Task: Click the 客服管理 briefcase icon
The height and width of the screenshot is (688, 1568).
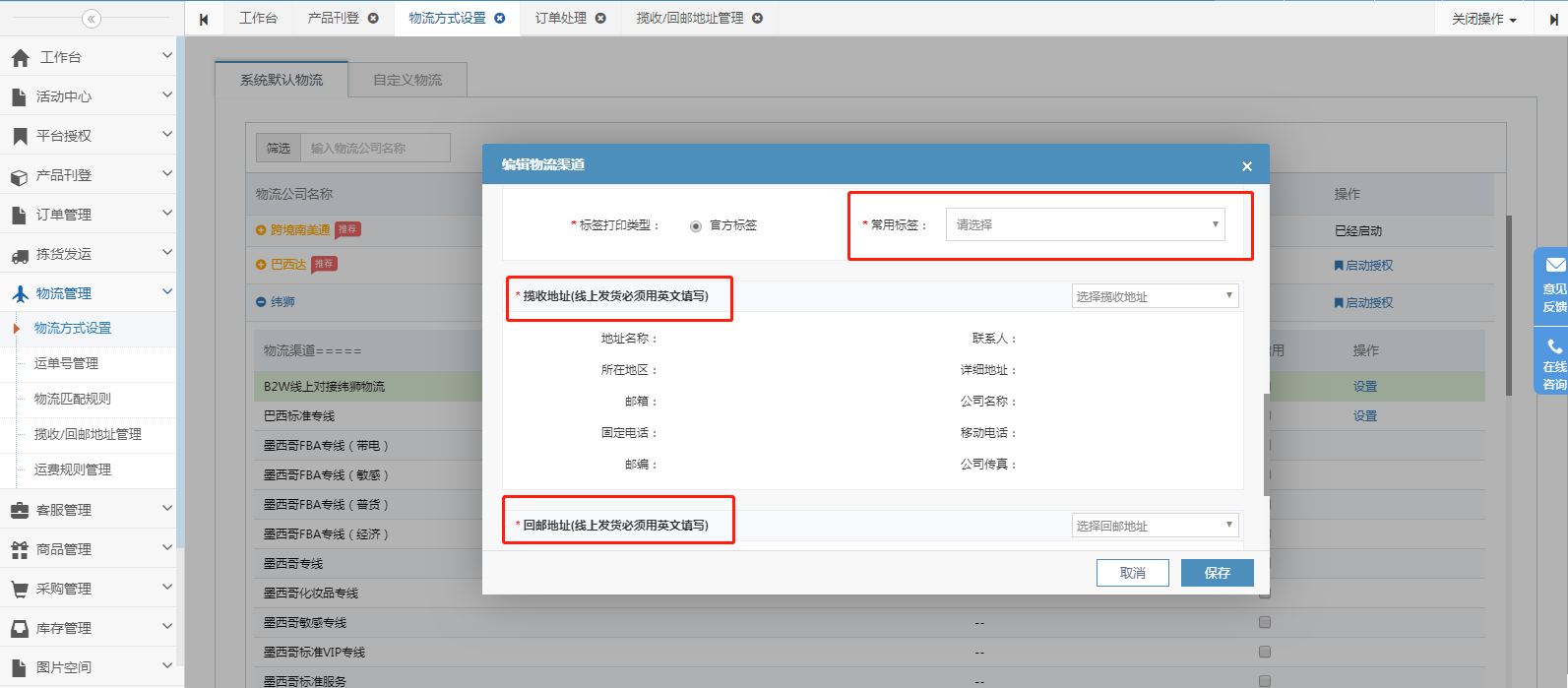Action: (20, 510)
